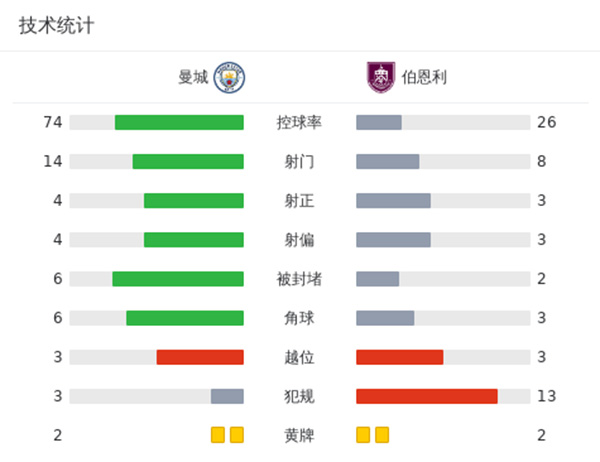Click the 技术统计 section heading
Screen dimensions: 600x462
[56, 26]
